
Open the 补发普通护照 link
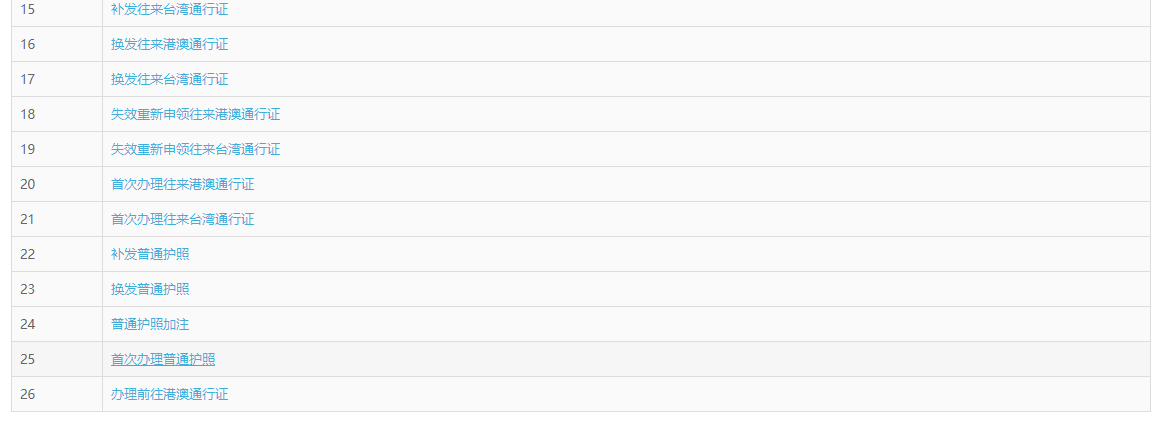pyautogui.click(x=150, y=254)
